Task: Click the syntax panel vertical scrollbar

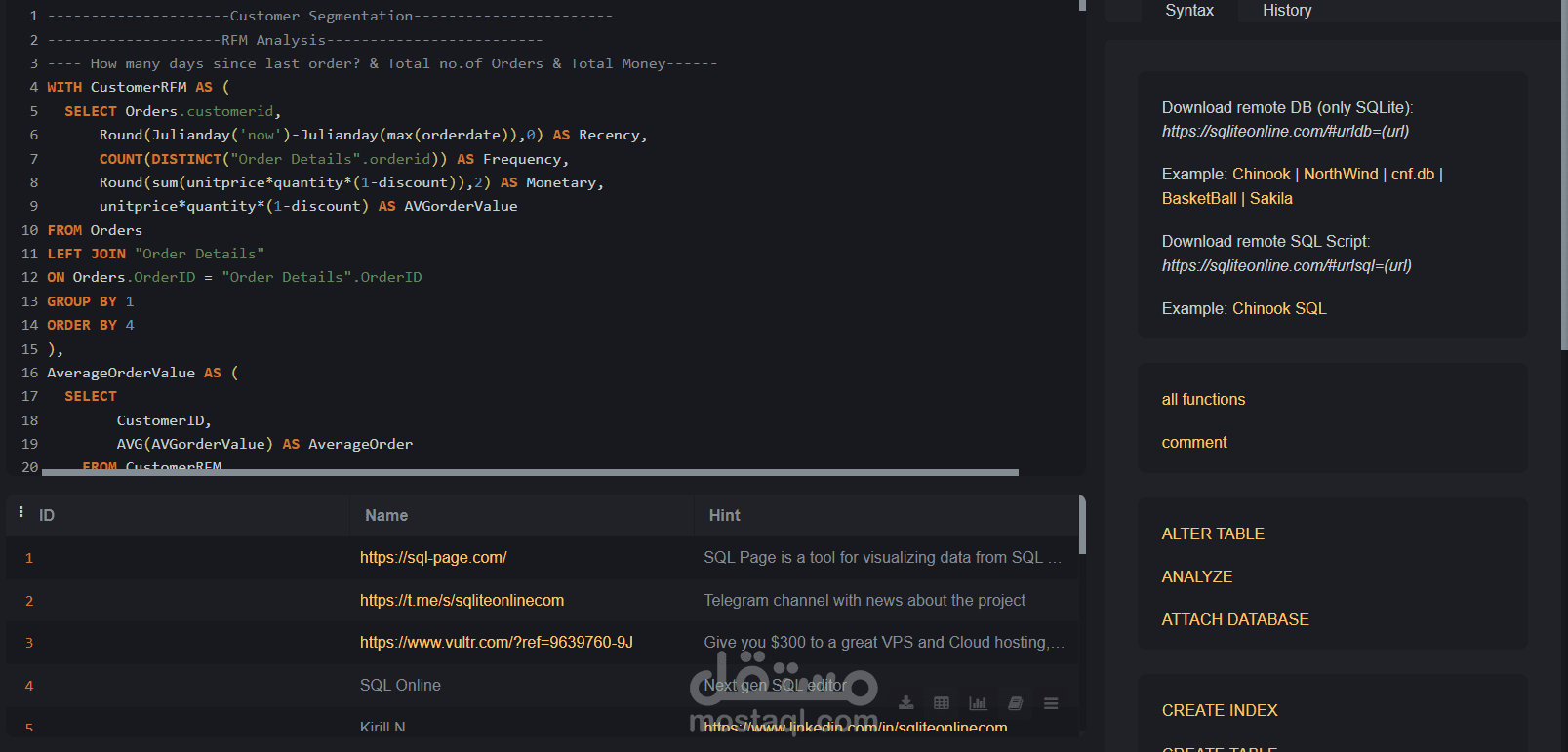Action: coord(1563,176)
